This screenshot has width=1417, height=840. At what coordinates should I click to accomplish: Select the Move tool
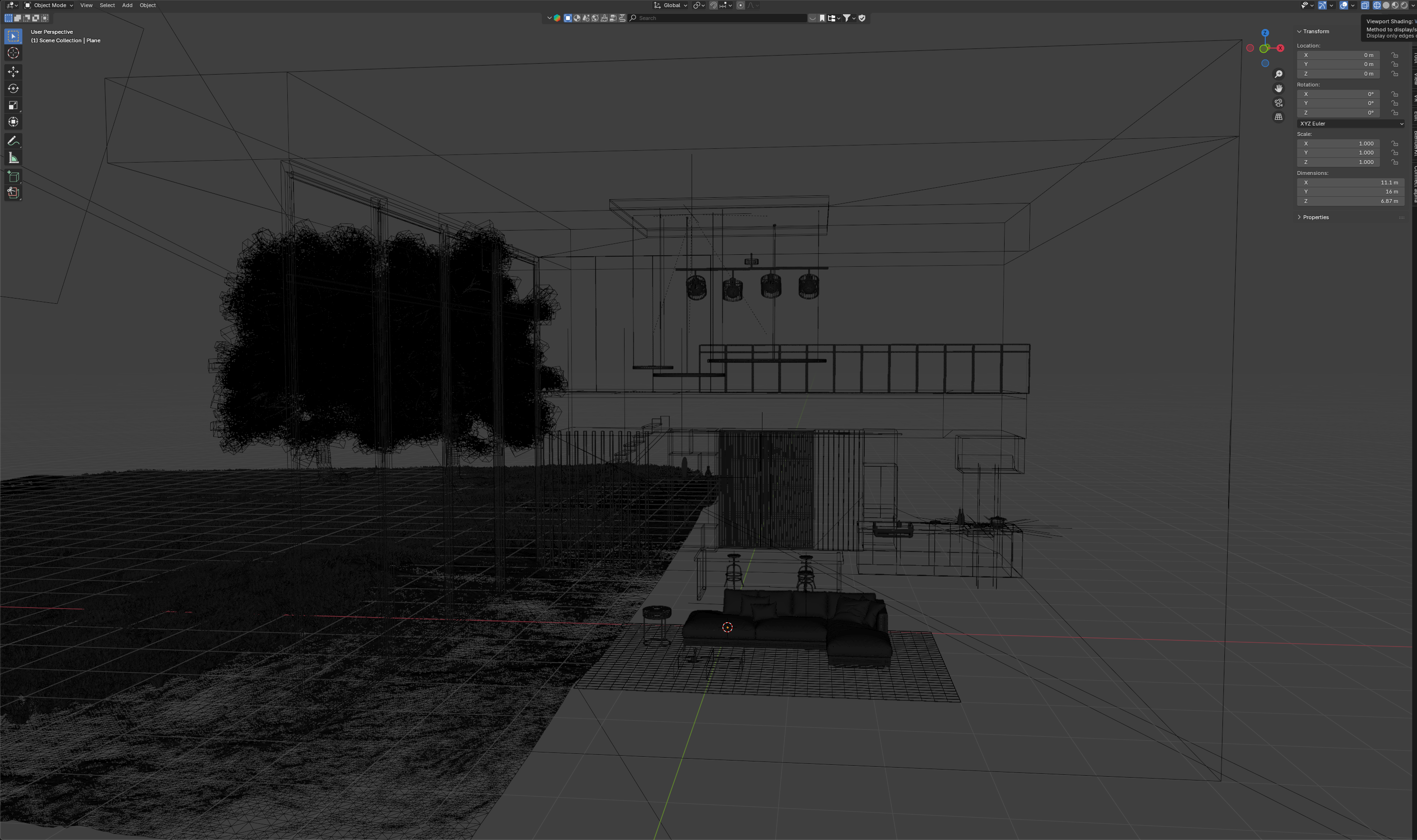point(13,71)
